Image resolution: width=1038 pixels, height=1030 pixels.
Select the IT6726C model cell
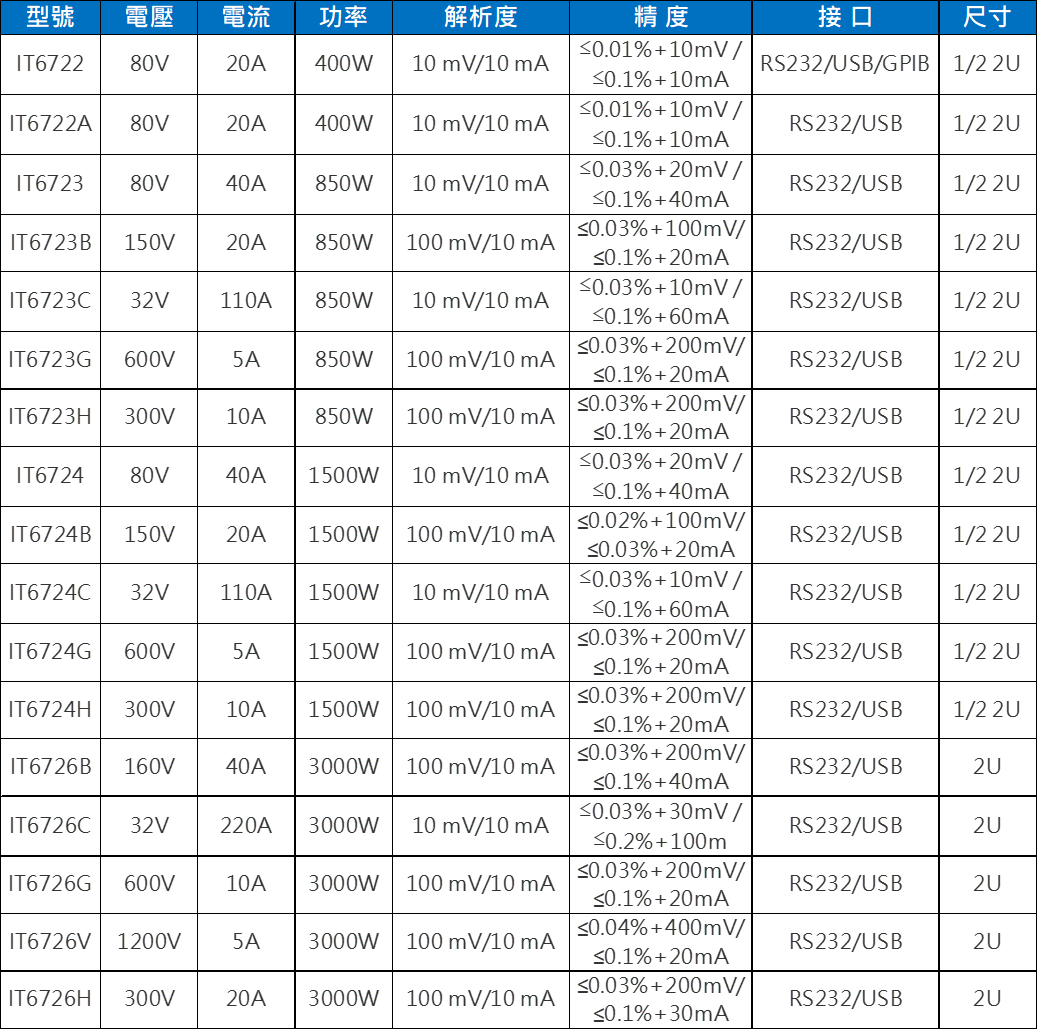[50, 825]
